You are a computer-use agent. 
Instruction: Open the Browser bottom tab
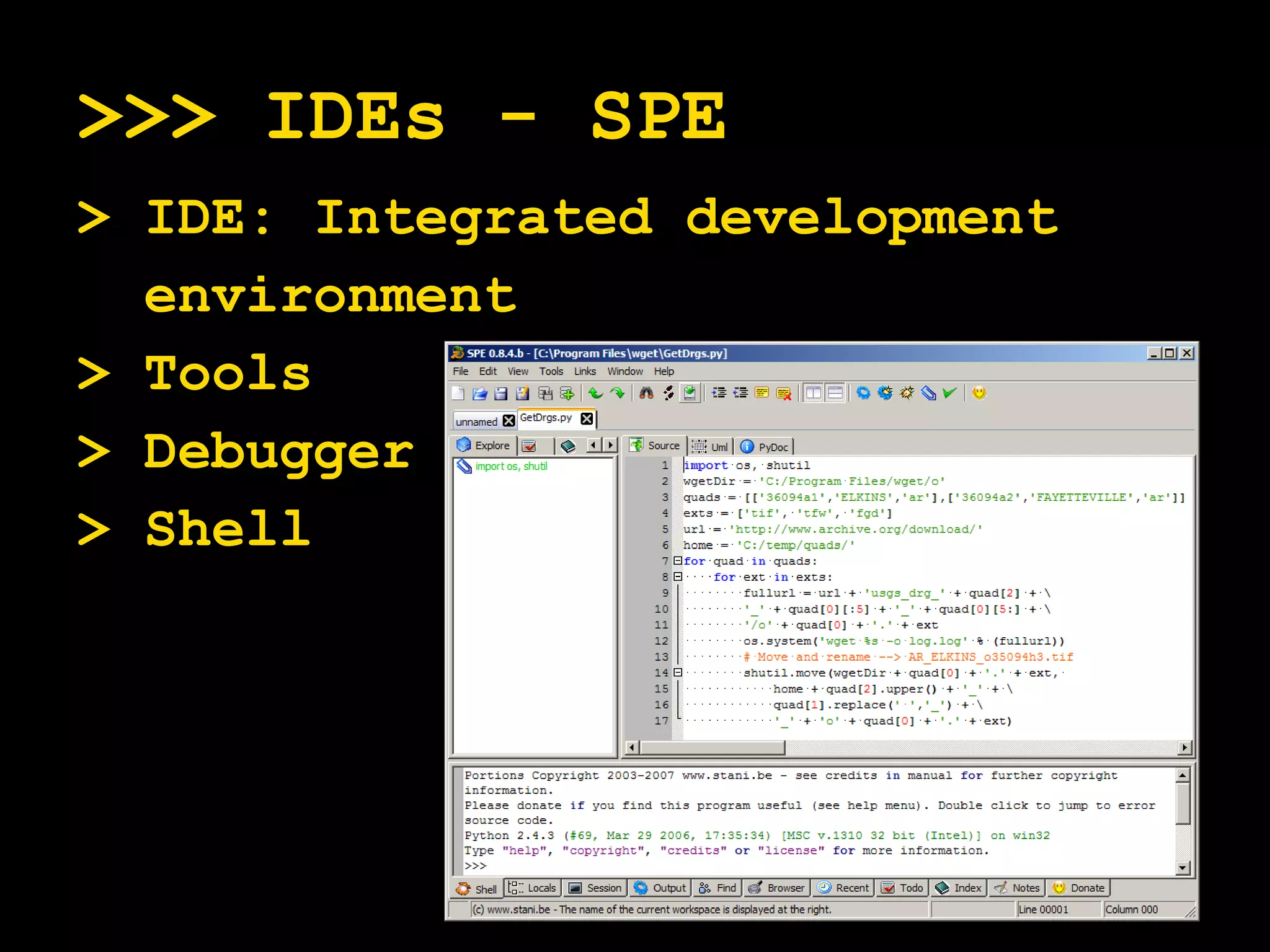[x=776, y=888]
